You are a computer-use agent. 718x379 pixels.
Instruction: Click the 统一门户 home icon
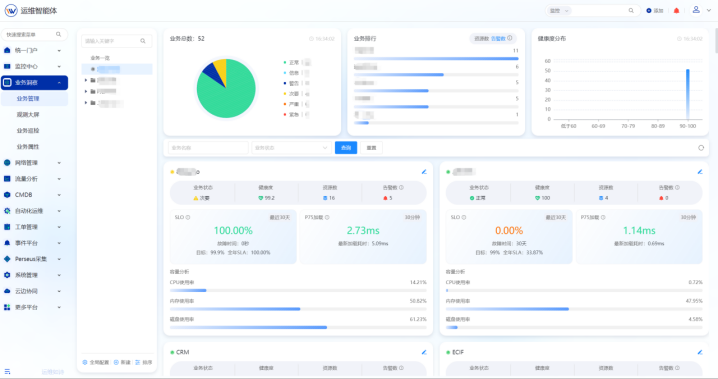pyautogui.click(x=7, y=50)
